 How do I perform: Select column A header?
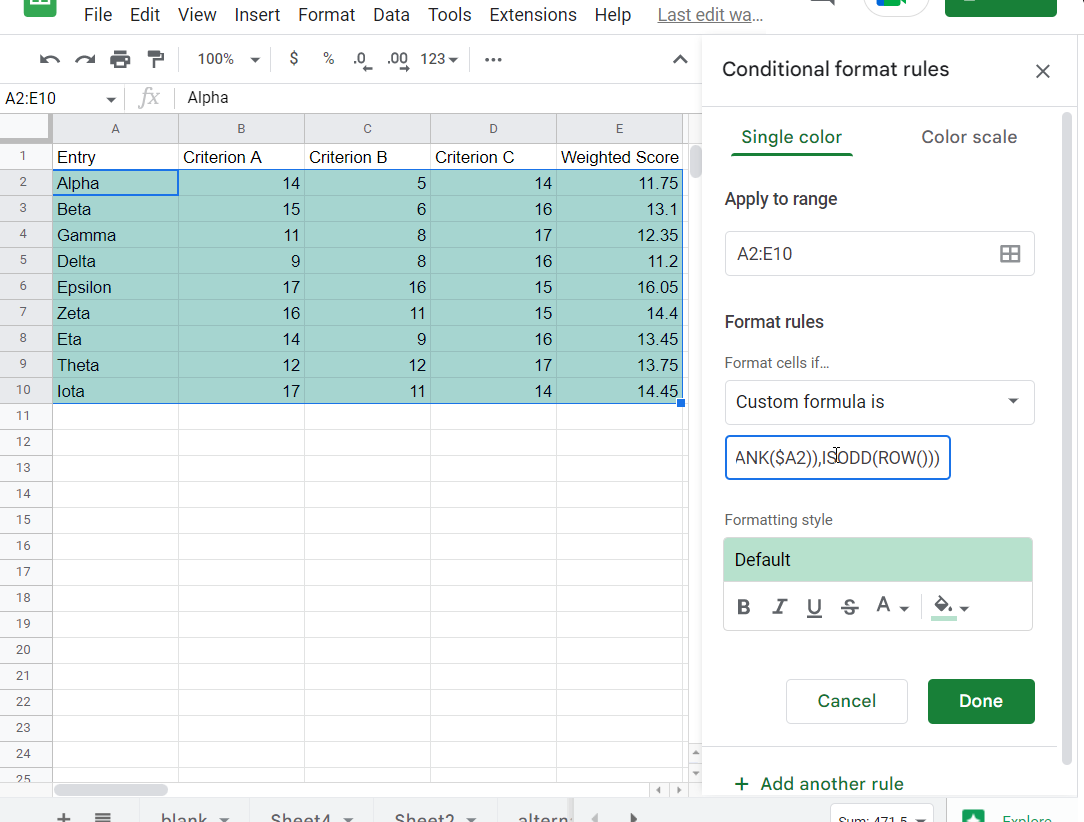(x=115, y=129)
